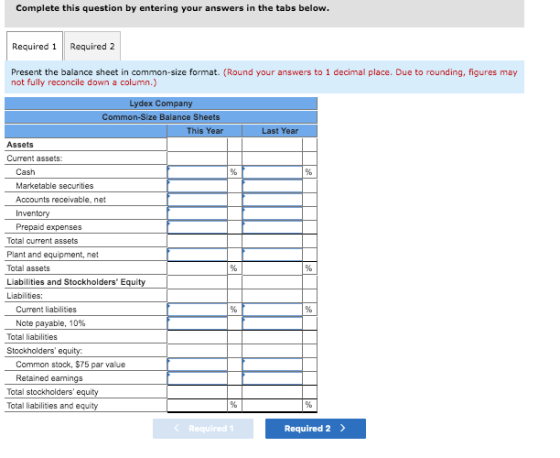560x458 pixels.
Task: Select the Cash Last Year input field
Action: (272, 172)
